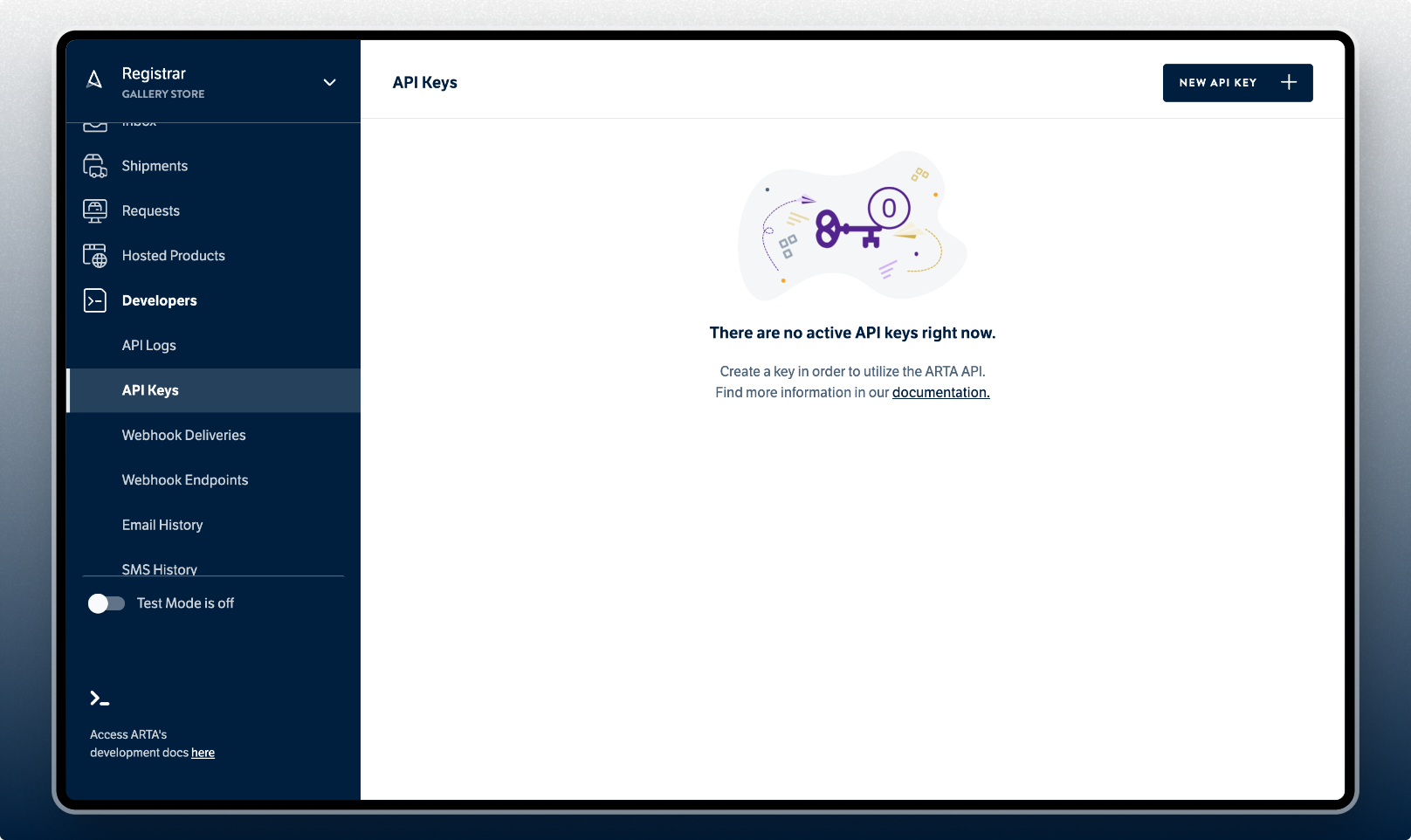Follow the documentation link
Viewport: 1411px width, 840px height.
940,393
